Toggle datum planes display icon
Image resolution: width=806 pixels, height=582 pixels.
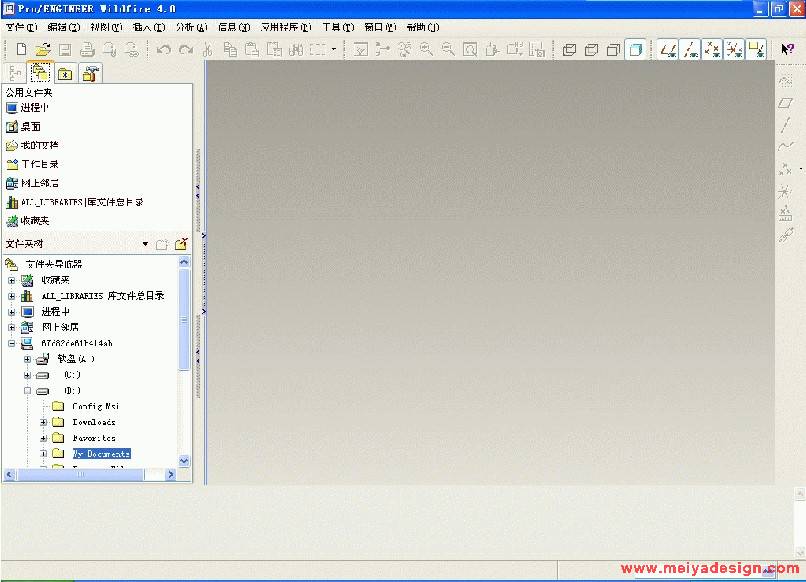(x=668, y=50)
